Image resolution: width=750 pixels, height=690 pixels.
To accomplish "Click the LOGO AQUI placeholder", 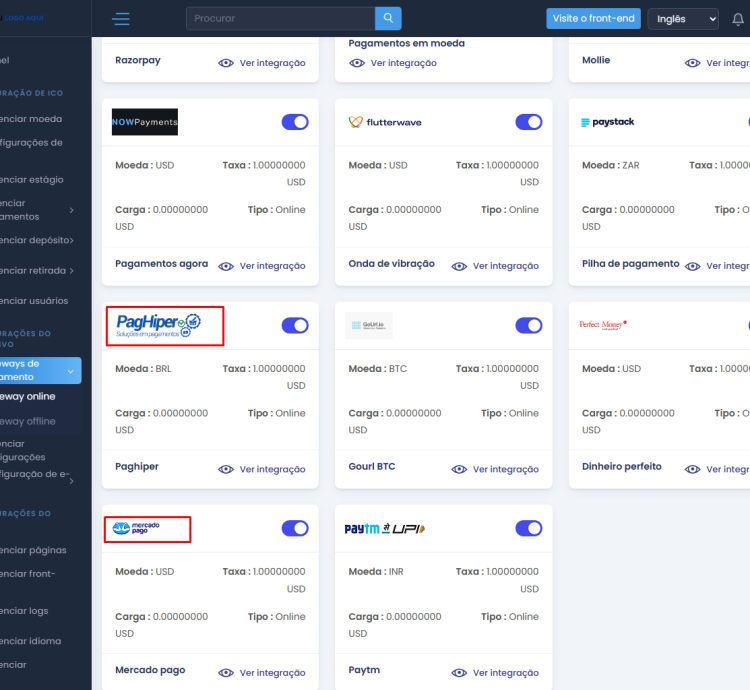I will (22, 18).
